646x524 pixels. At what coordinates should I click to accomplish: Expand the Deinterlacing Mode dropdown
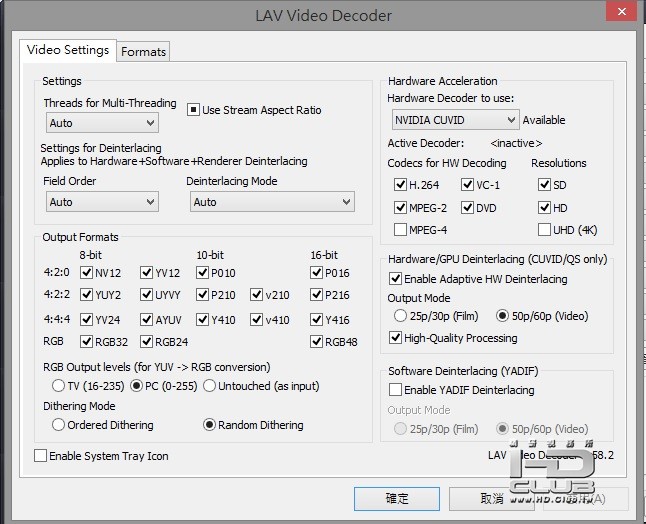pyautogui.click(x=272, y=202)
